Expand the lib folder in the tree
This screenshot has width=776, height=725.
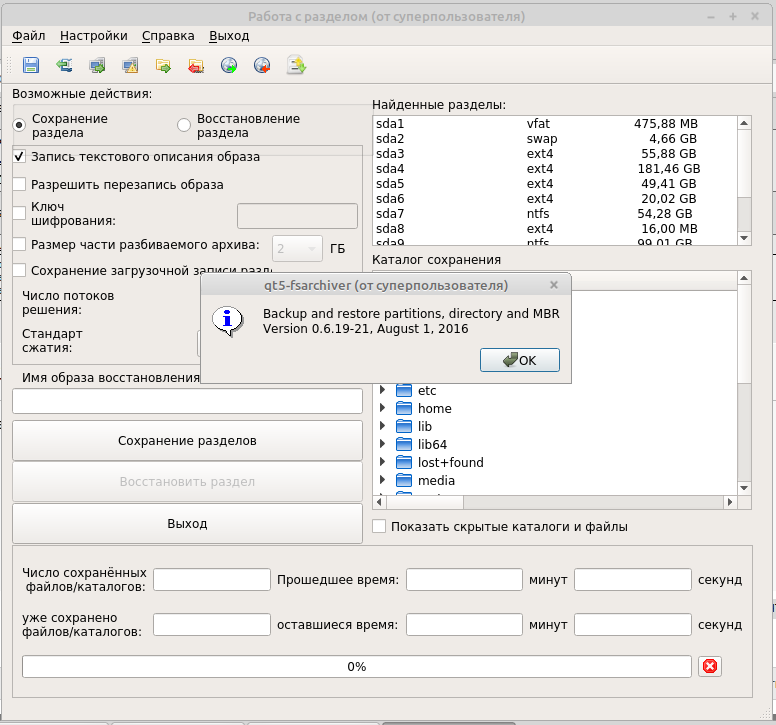click(382, 426)
